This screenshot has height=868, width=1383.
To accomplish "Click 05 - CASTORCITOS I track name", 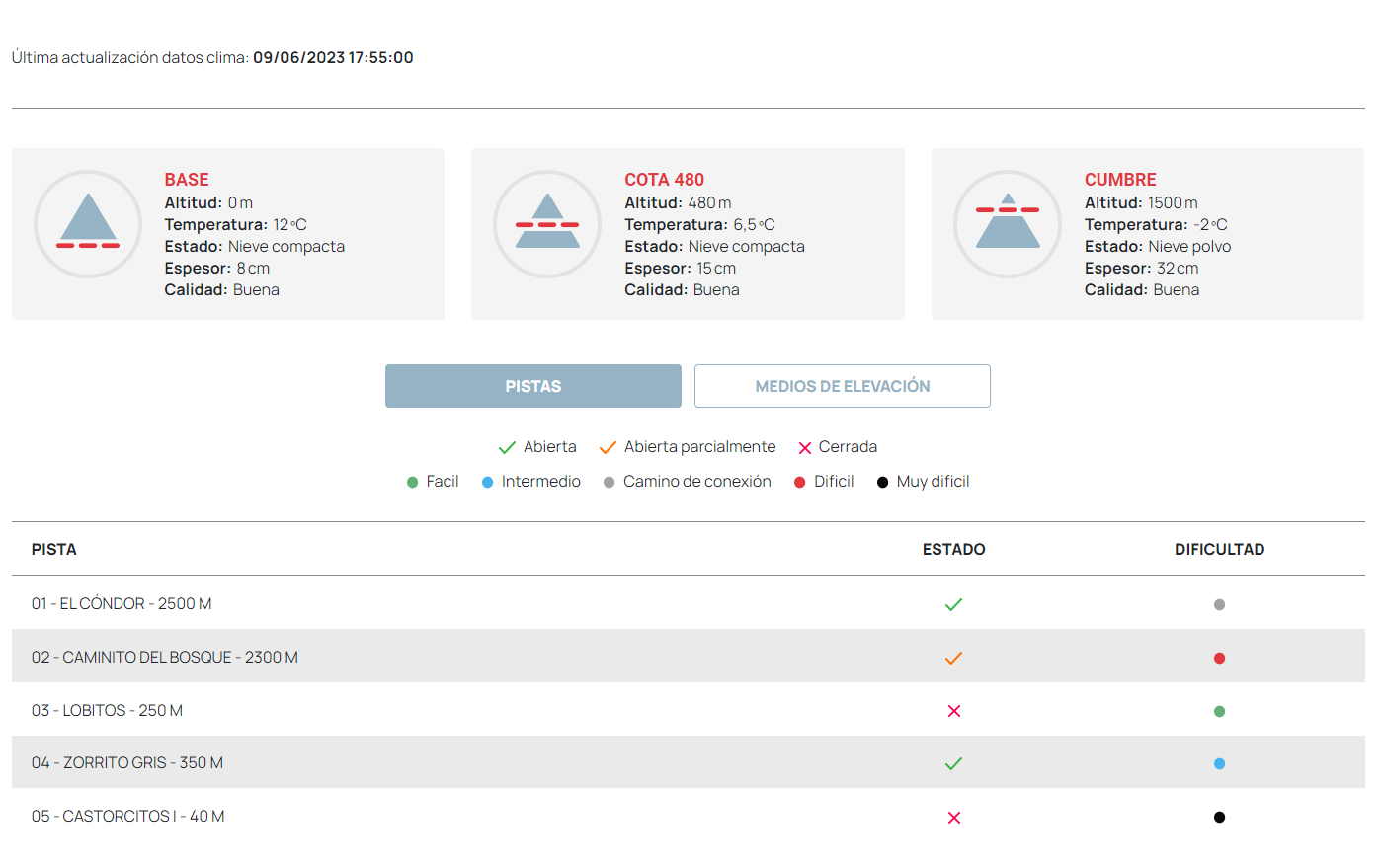I will [127, 817].
